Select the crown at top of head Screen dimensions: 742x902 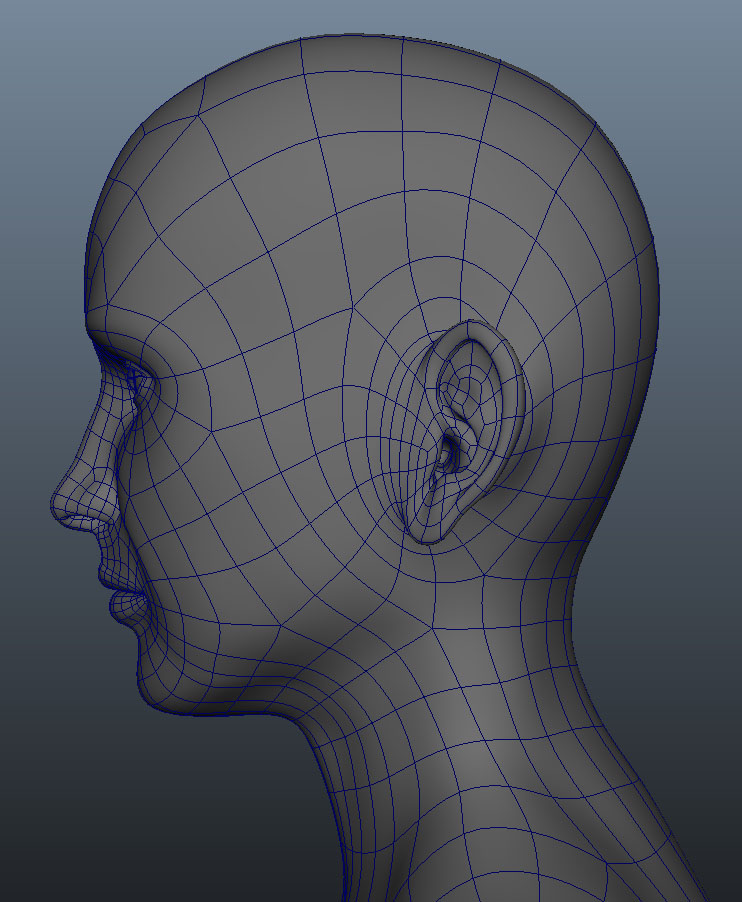(x=400, y=60)
